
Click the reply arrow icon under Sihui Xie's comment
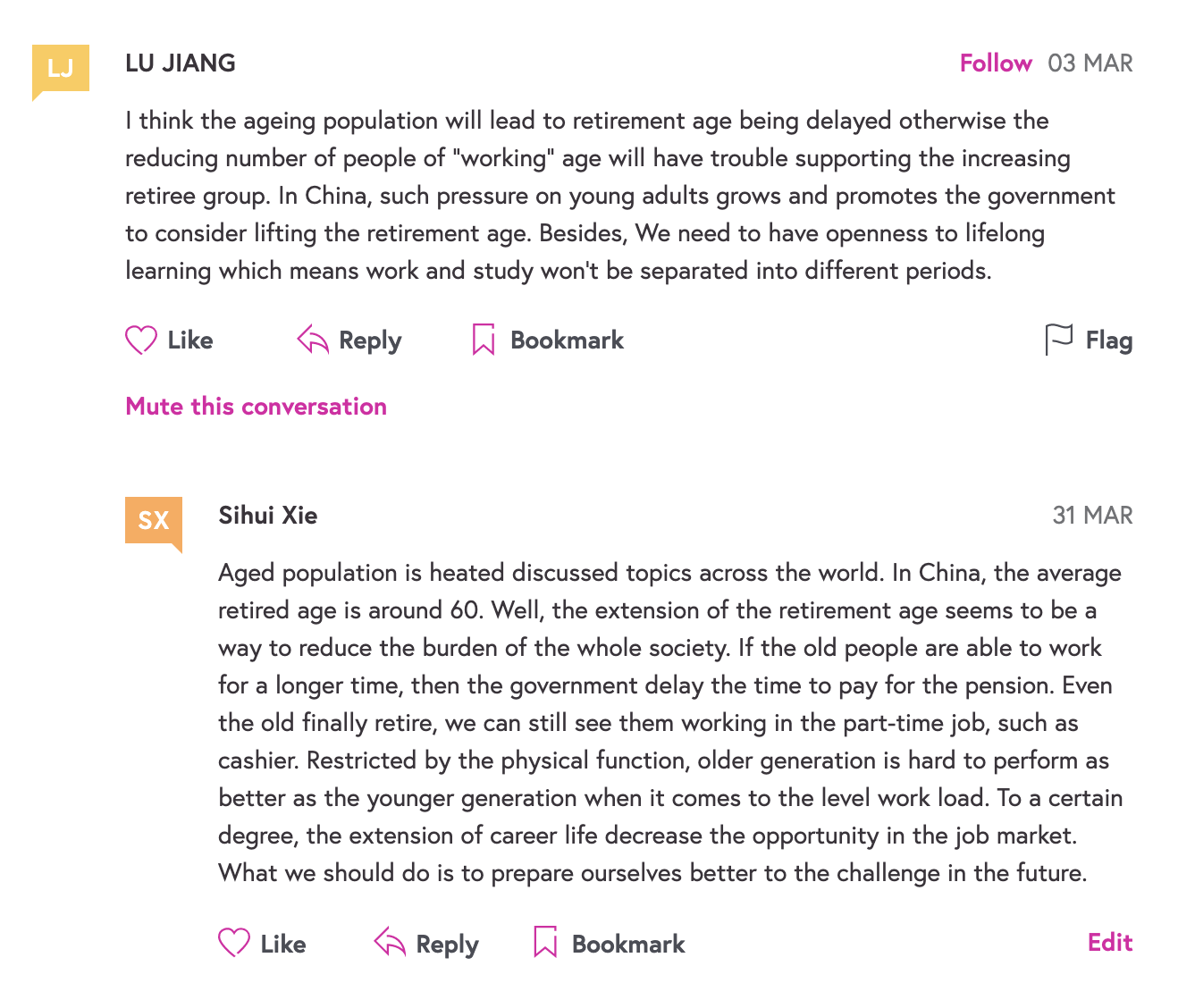click(390, 943)
